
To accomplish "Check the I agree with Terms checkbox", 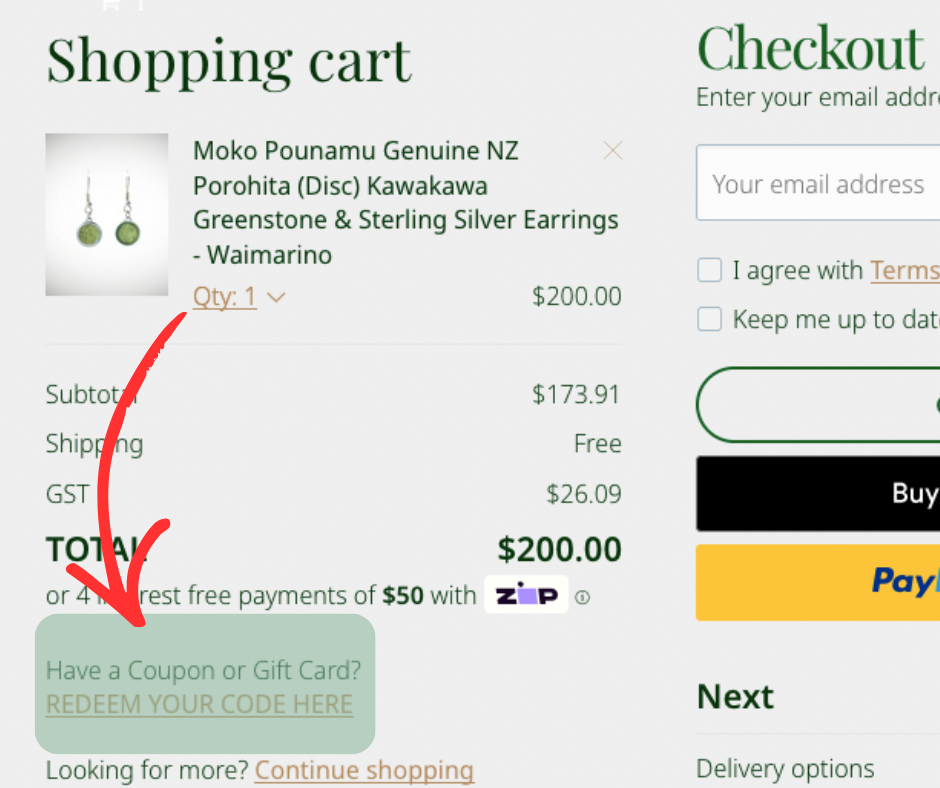I will pyautogui.click(x=709, y=269).
